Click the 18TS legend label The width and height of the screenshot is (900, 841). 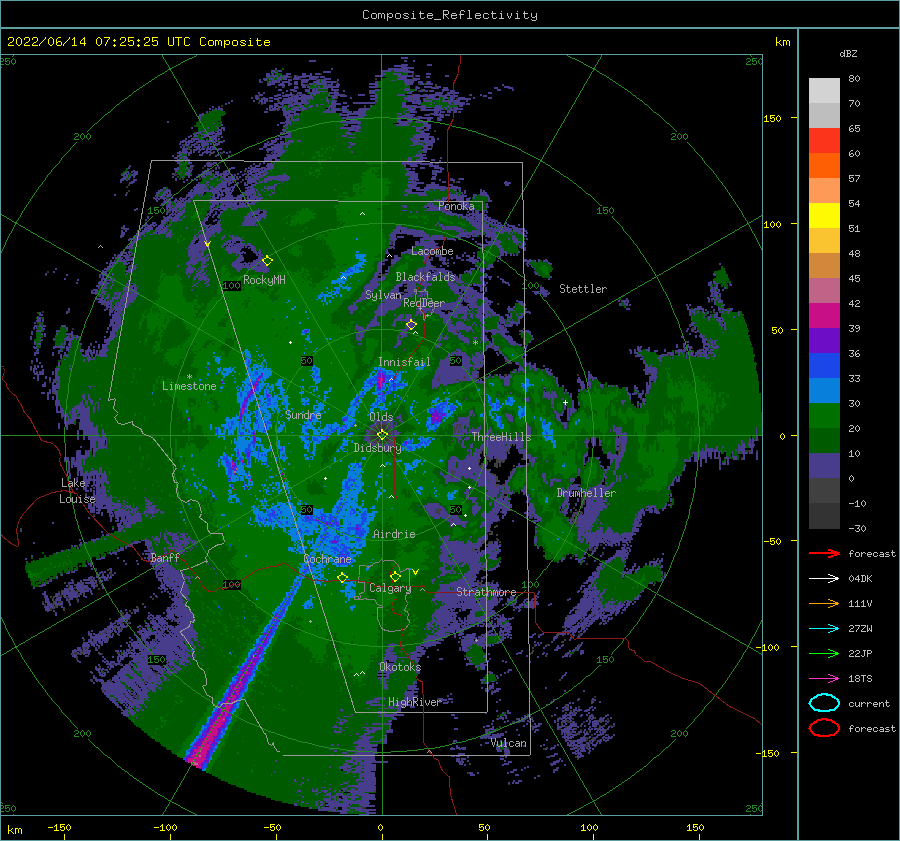(x=860, y=679)
